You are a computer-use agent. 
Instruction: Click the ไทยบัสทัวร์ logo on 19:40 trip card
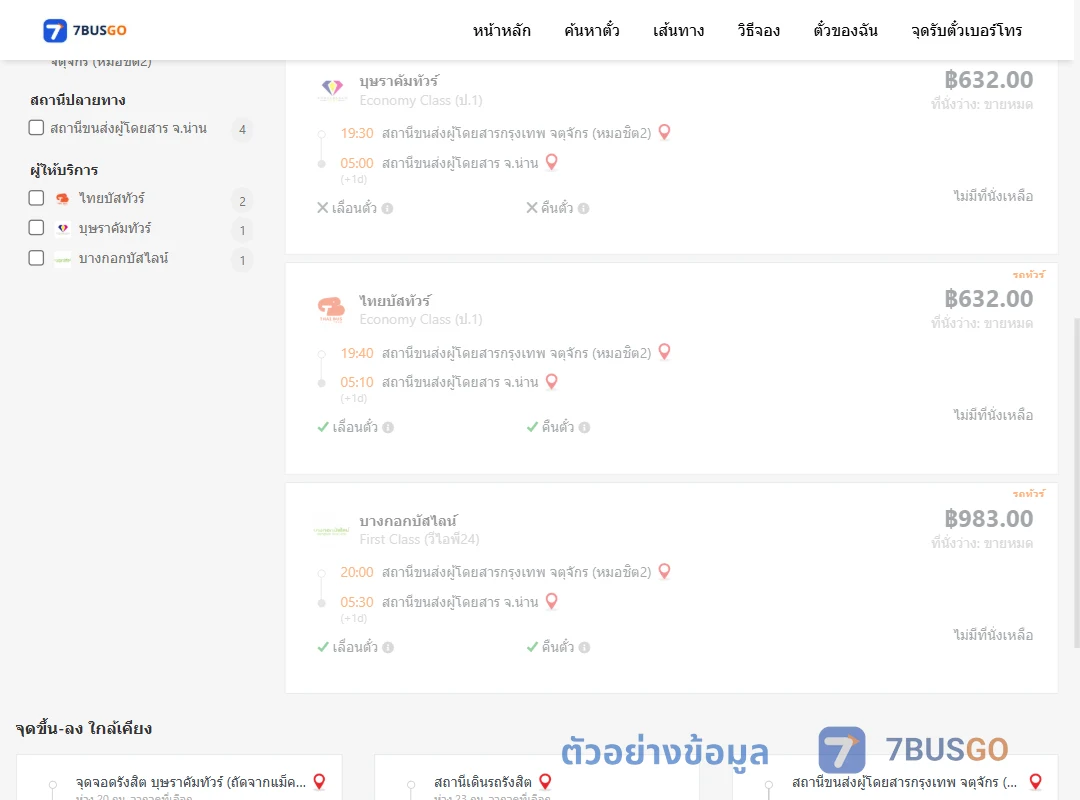tap(331, 309)
